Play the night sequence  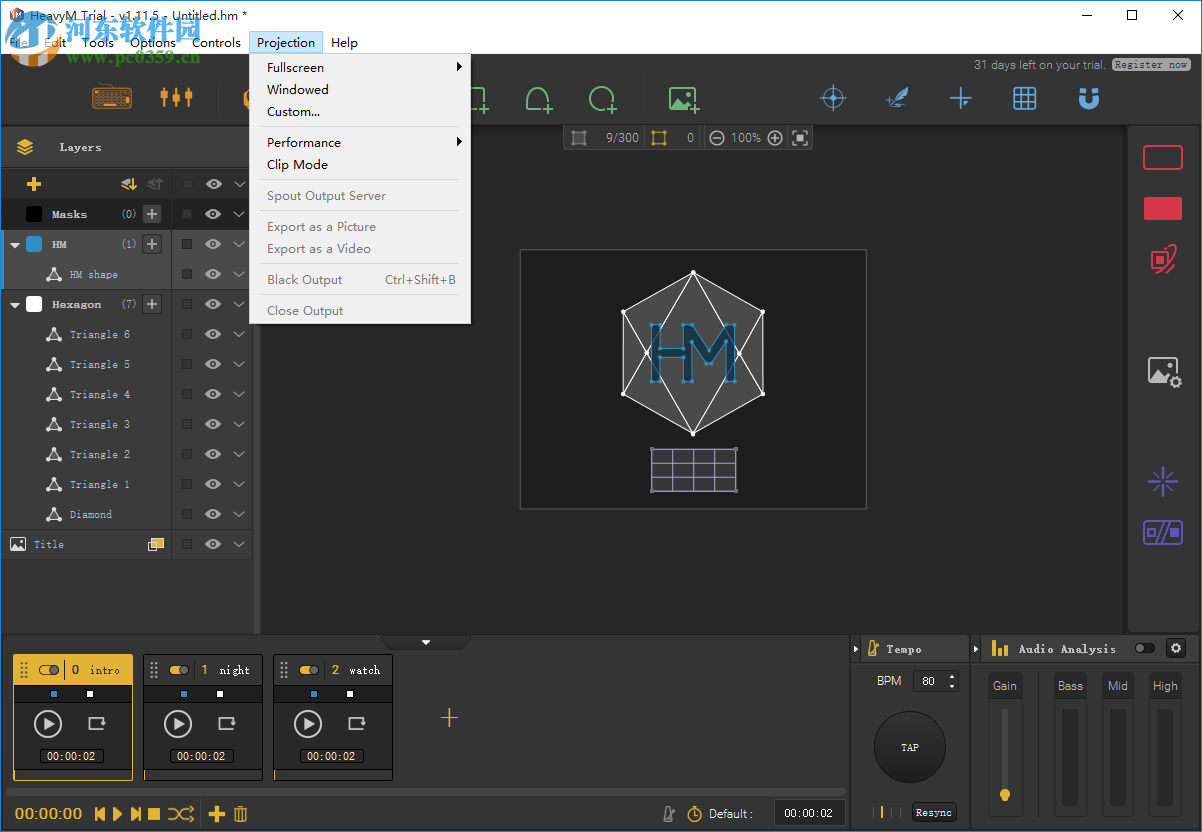point(178,724)
